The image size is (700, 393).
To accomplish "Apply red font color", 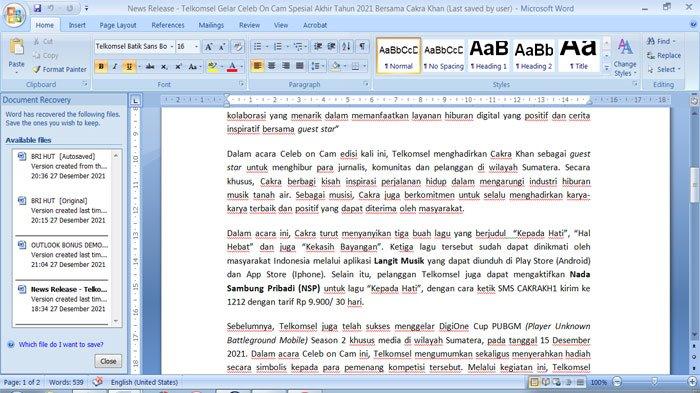I will (x=232, y=67).
